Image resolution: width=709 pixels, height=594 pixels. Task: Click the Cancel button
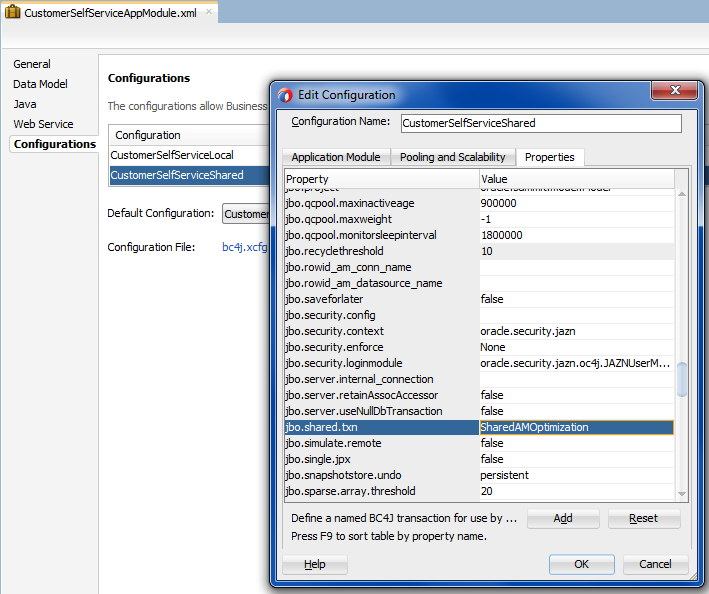click(655, 564)
